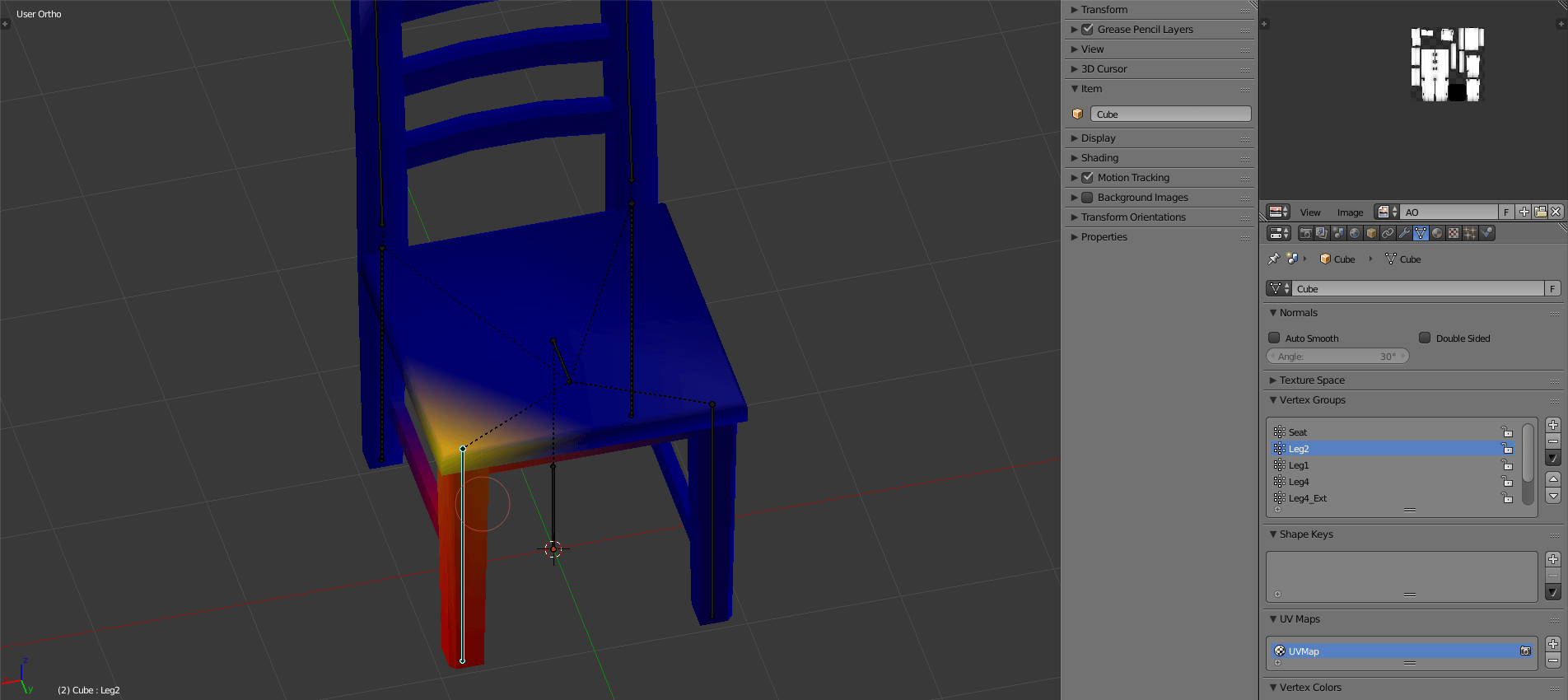Open the Image menu in UV editor
The width and height of the screenshot is (1568, 700).
click(1350, 212)
